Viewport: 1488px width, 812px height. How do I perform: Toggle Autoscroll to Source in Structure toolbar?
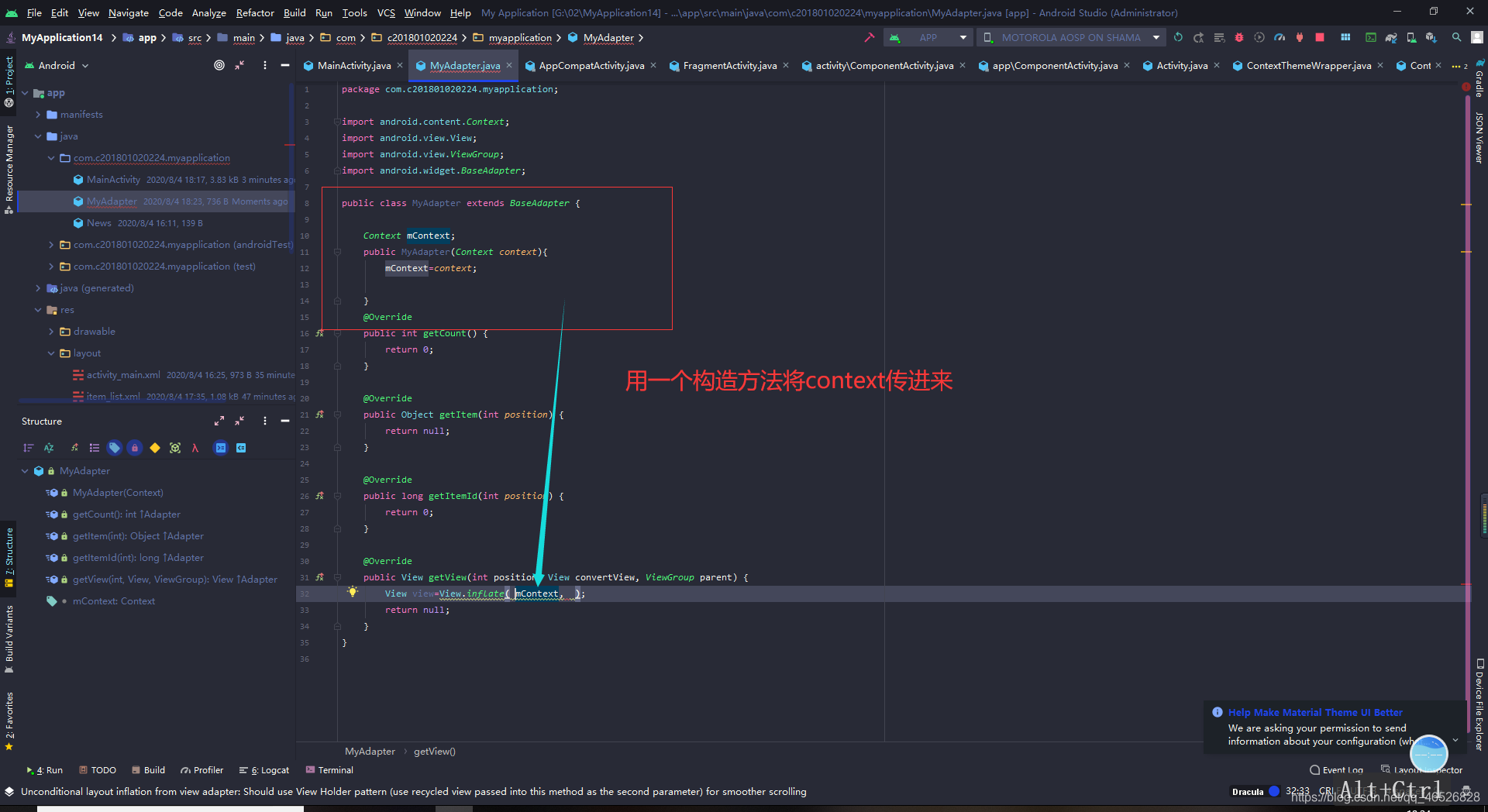pyautogui.click(x=221, y=448)
